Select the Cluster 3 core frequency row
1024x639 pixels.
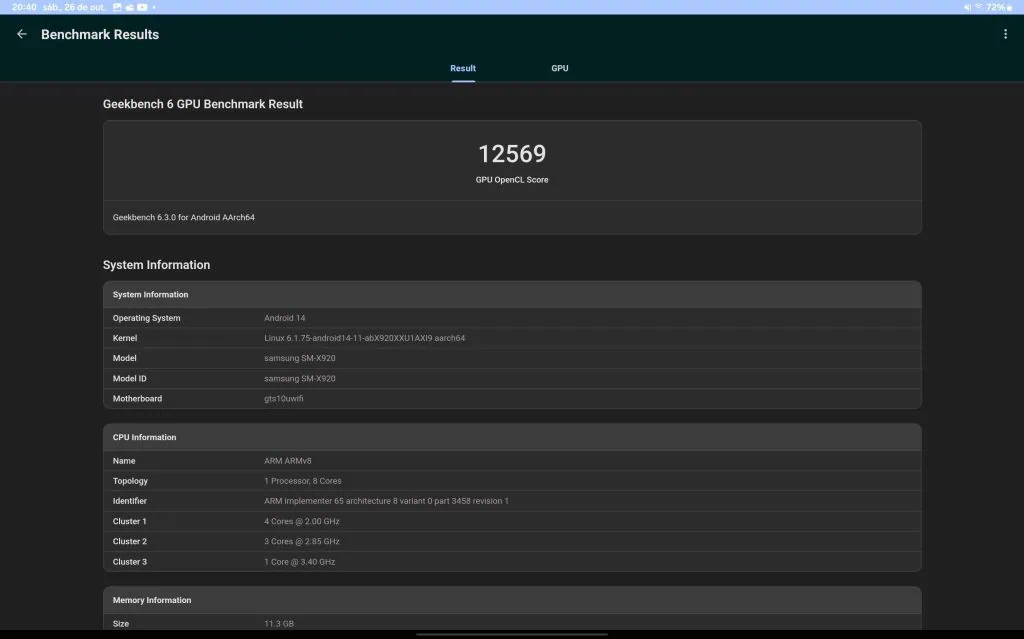pyautogui.click(x=511, y=561)
